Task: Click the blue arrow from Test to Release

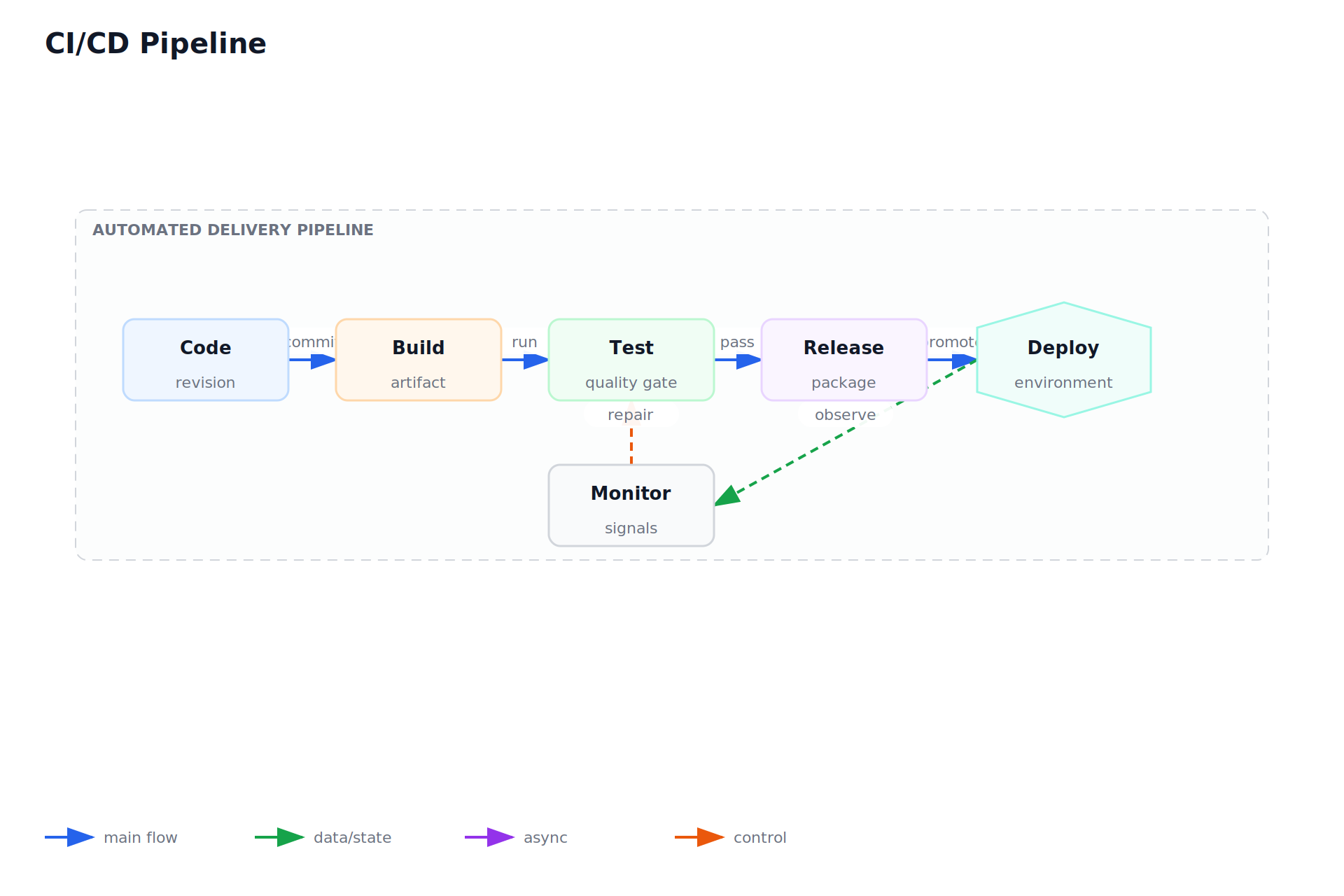Action: pyautogui.click(x=738, y=360)
